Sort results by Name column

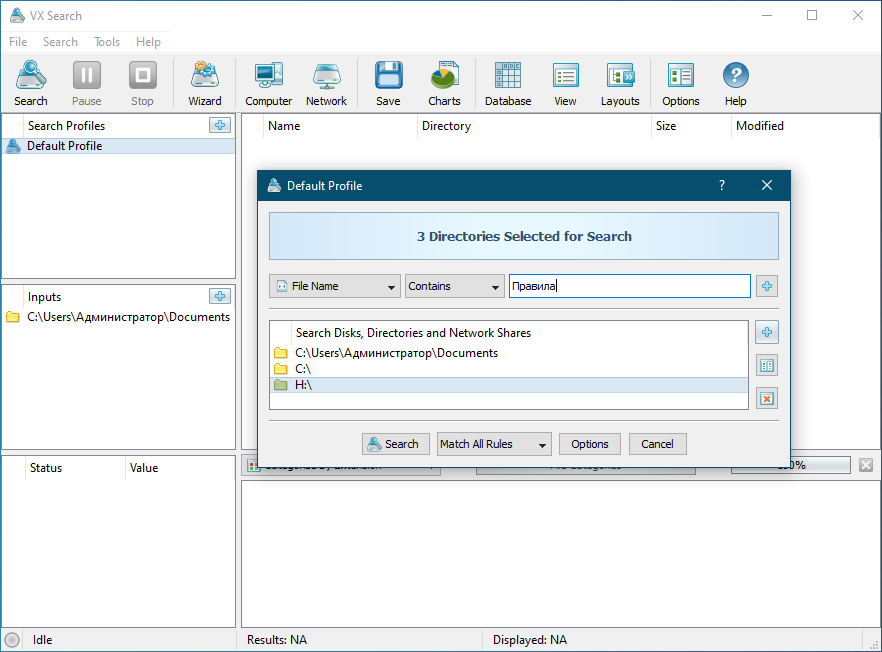coord(340,126)
